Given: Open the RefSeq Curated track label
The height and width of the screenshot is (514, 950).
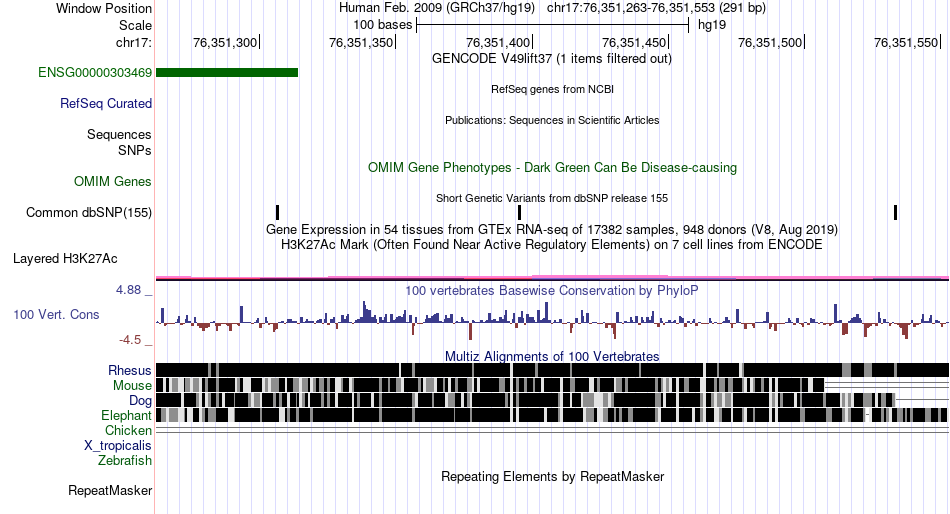Looking at the screenshot, I should pos(106,104).
